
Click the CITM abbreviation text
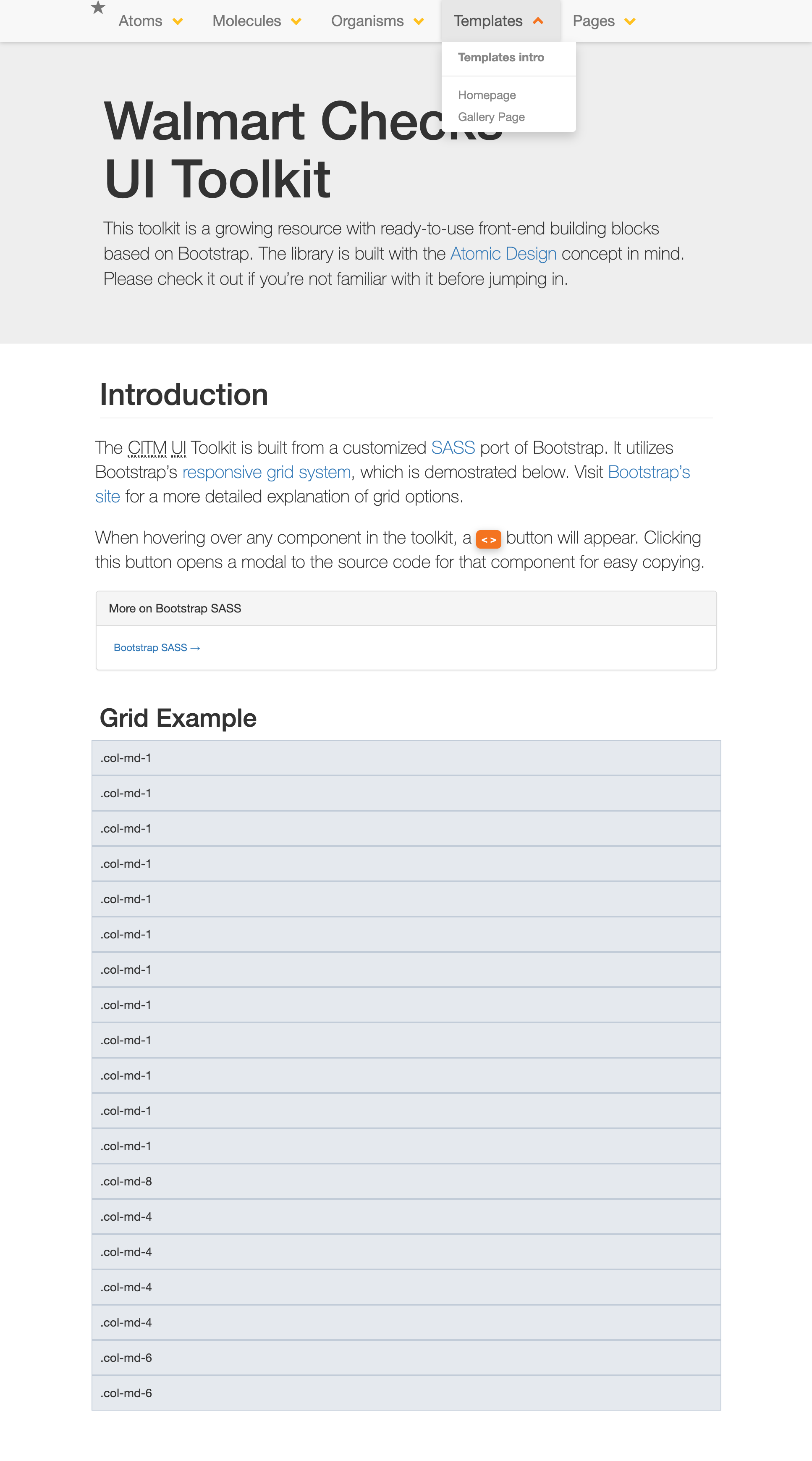tap(147, 448)
